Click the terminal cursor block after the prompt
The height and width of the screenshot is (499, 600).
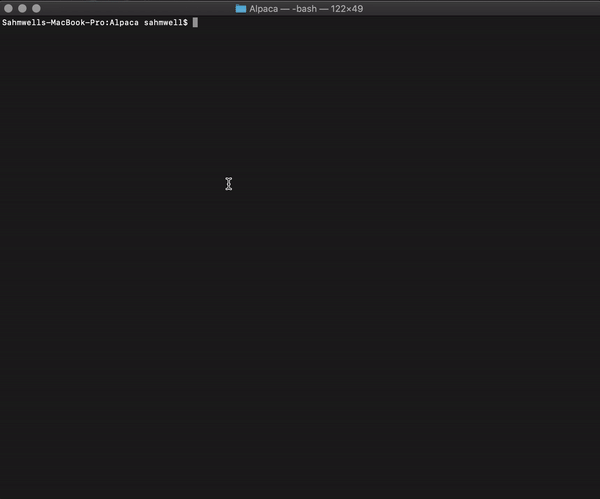[195, 23]
